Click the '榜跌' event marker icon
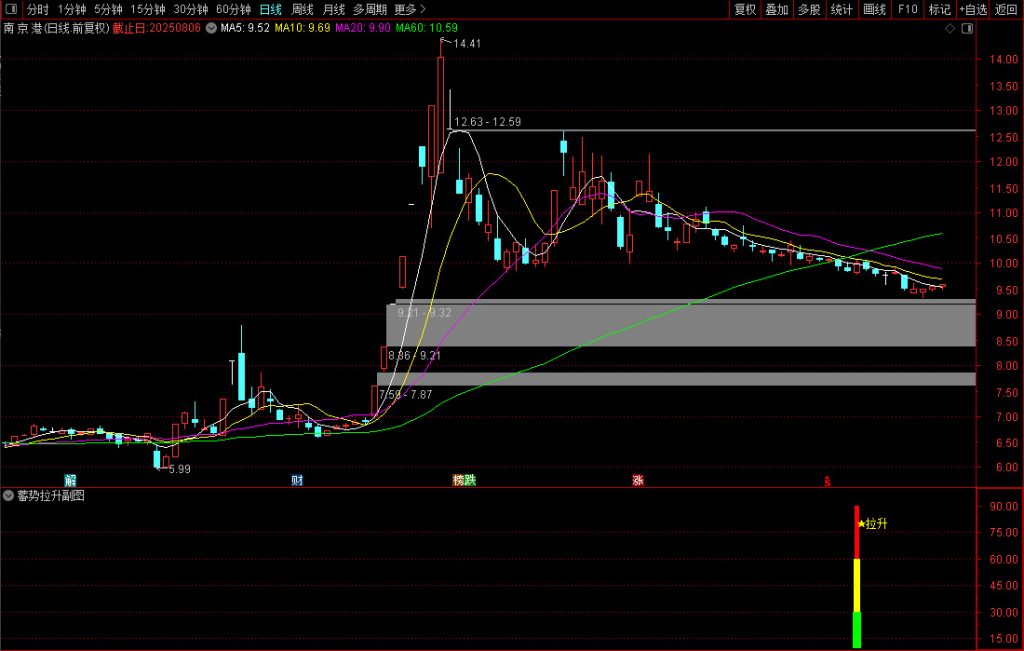 pyautogui.click(x=464, y=480)
